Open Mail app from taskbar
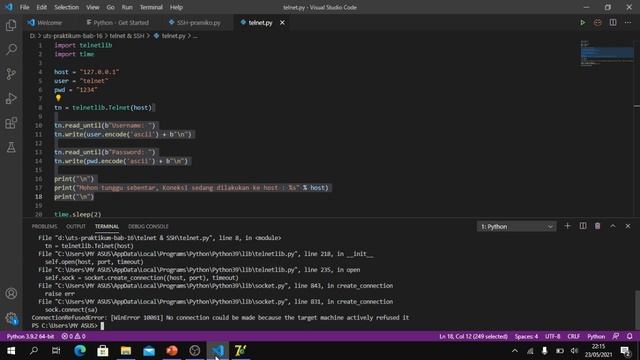The width and height of the screenshot is (640, 360). point(149,351)
